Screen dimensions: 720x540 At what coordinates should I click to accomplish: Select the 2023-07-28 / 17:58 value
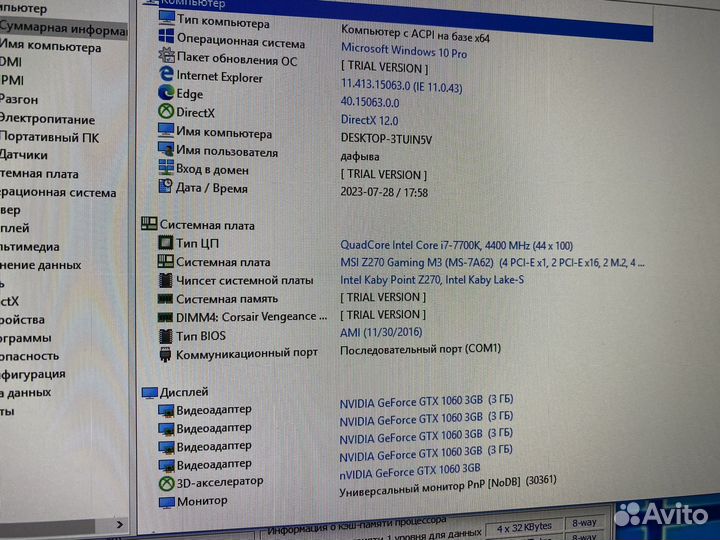[384, 192]
